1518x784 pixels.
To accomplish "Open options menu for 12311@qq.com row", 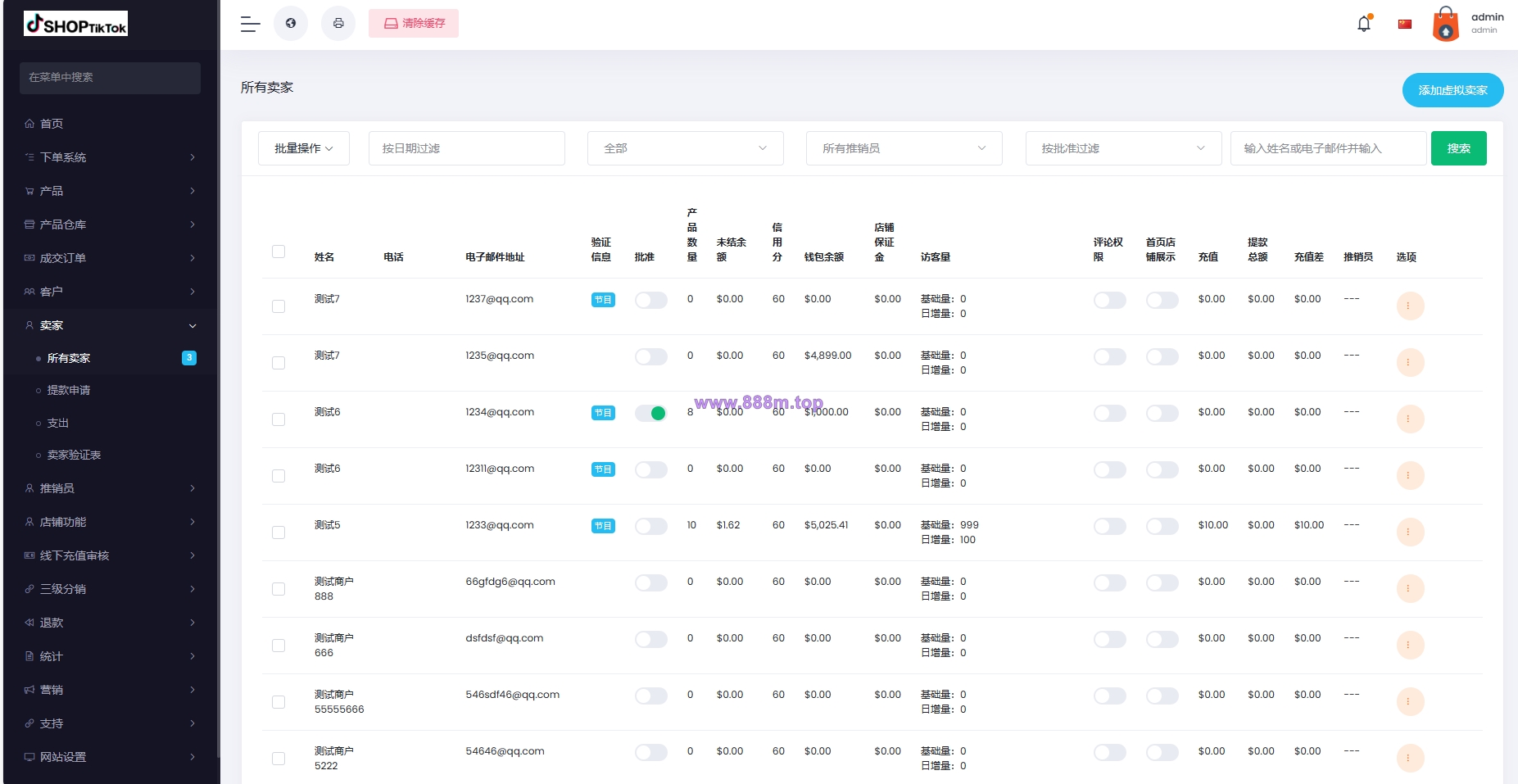I will pos(1410,476).
